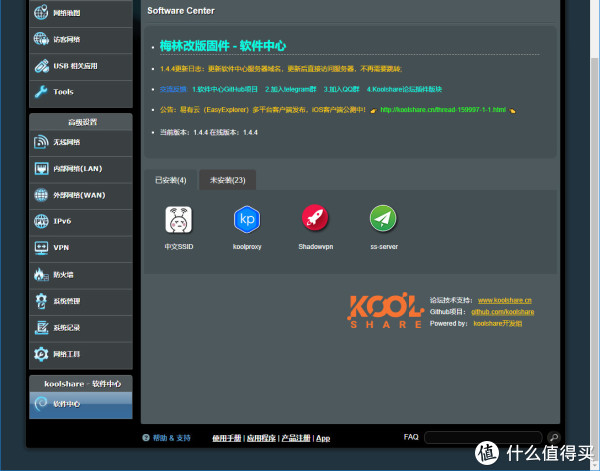The image size is (600, 471).
Task: Select the 防火墙 firewall flame icon
Action: click(41, 274)
